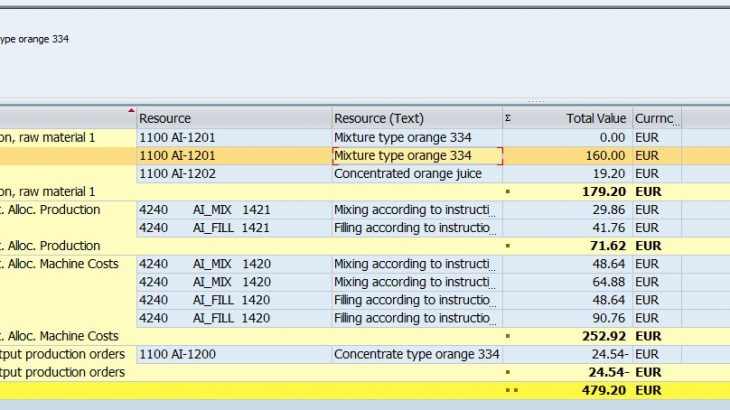Collapse the subtotal marker beside 252.92
The width and height of the screenshot is (730, 410).
508,336
